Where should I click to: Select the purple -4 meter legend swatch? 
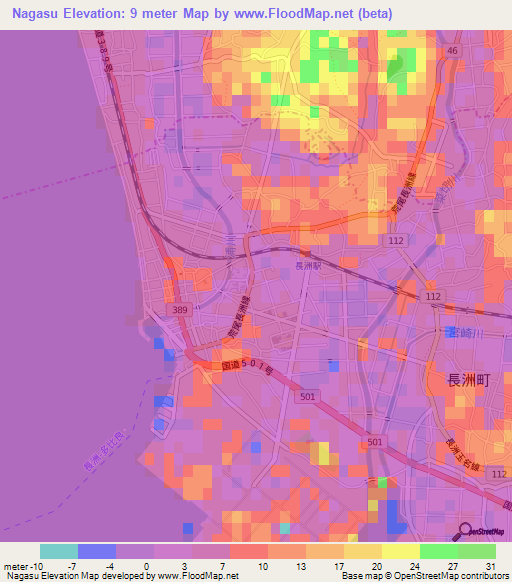pyautogui.click(x=135, y=552)
